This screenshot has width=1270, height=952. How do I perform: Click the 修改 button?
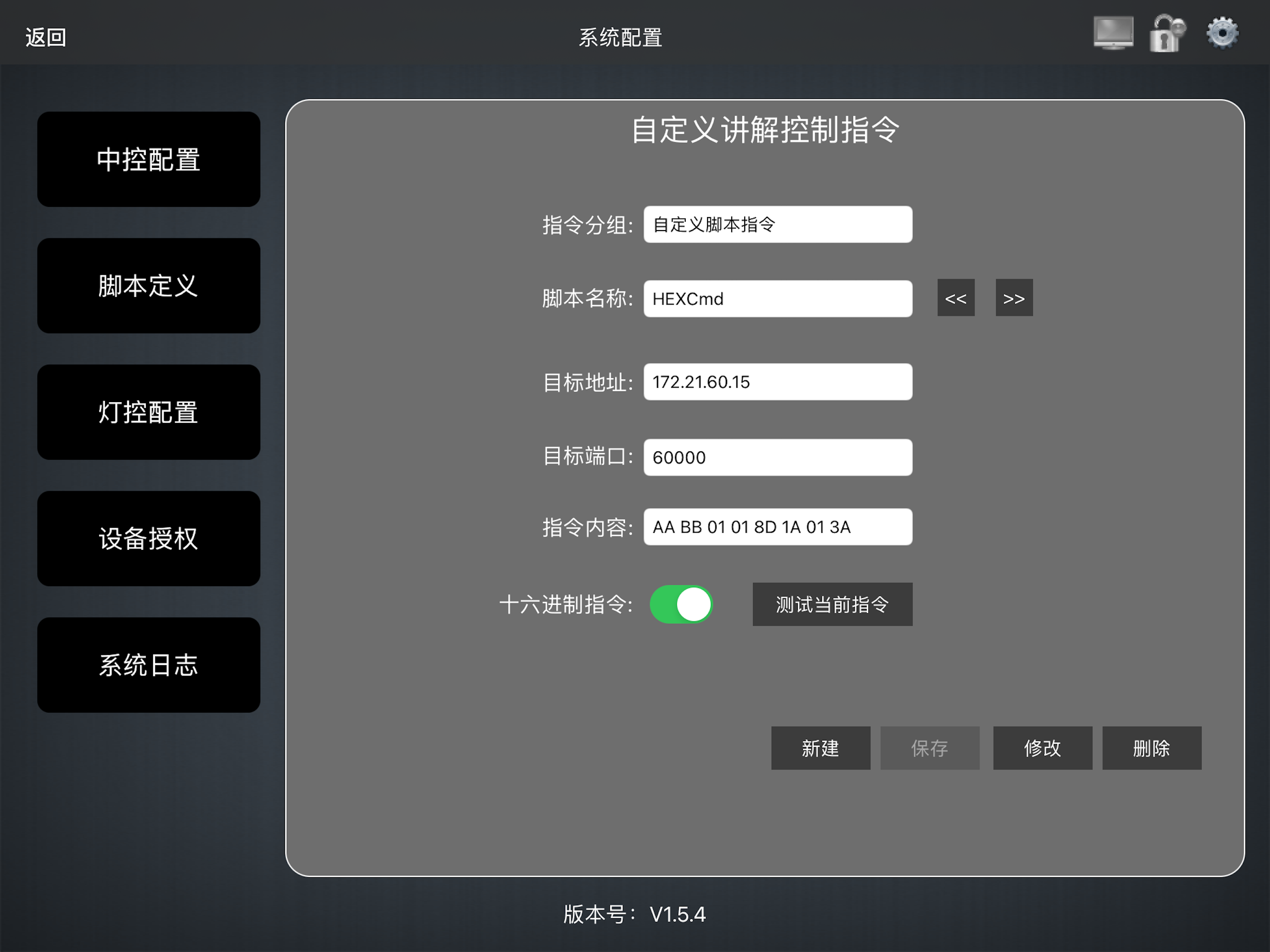click(x=1043, y=747)
